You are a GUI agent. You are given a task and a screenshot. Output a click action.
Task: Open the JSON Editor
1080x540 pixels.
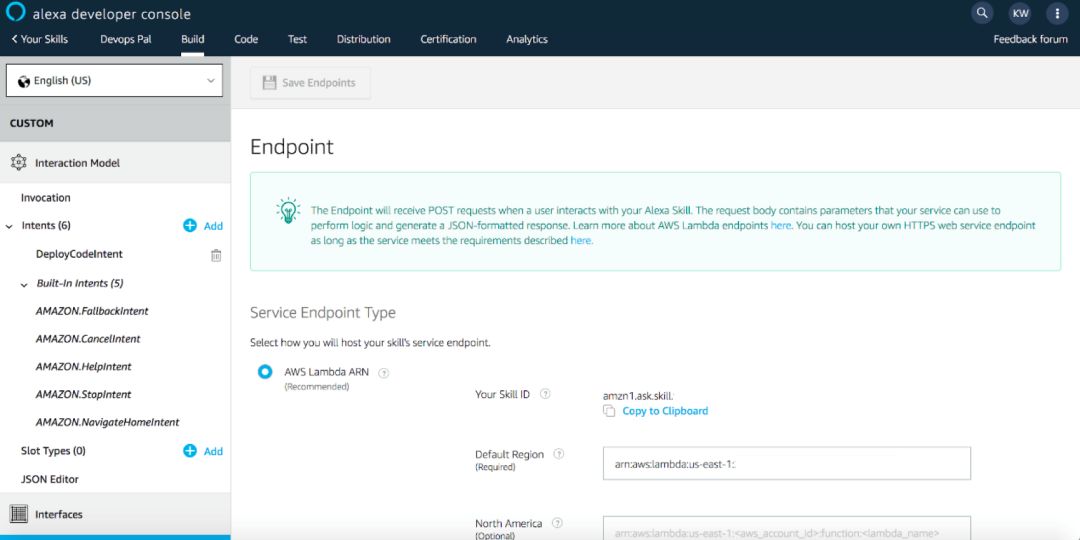(x=50, y=479)
